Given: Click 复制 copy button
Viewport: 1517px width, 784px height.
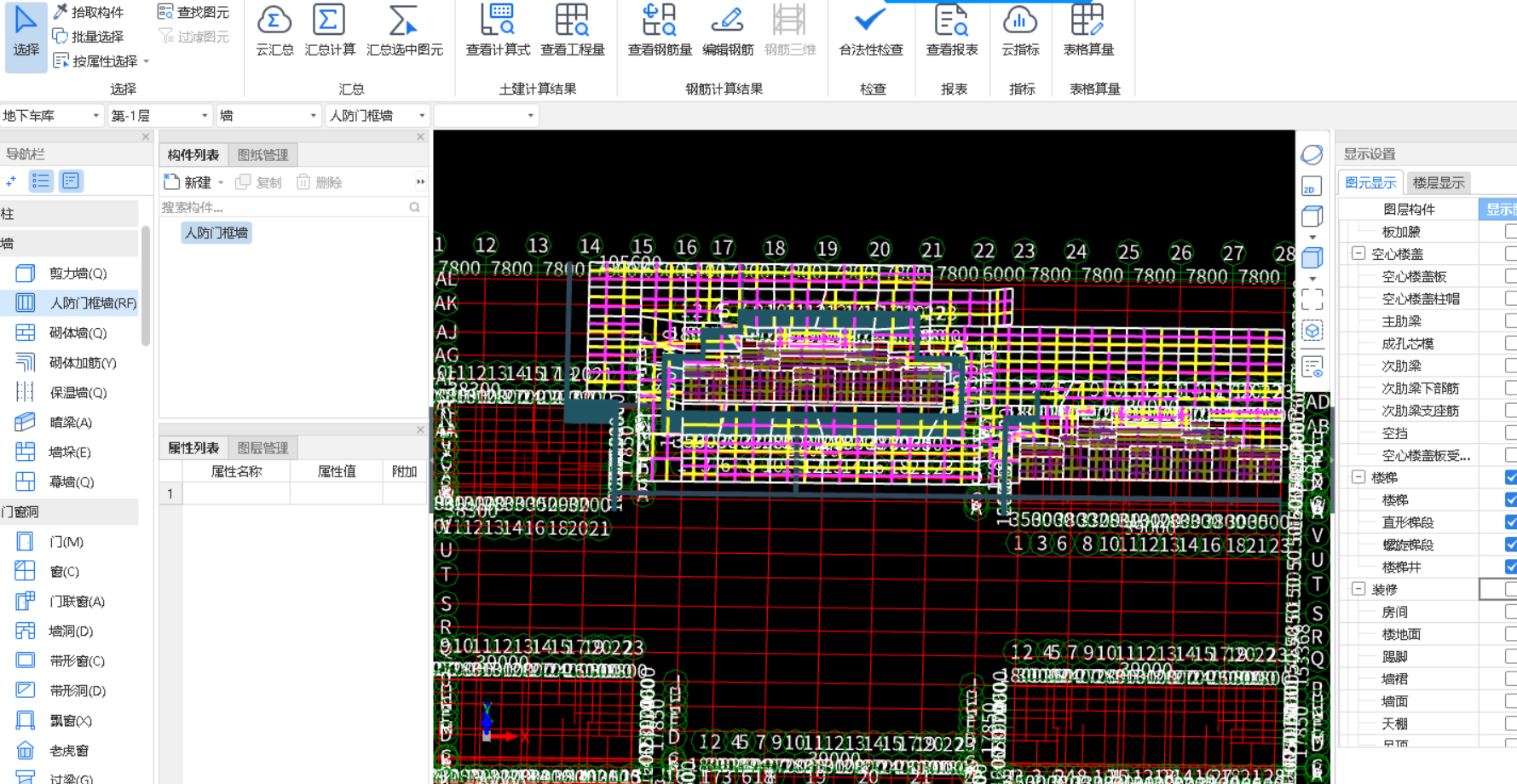Looking at the screenshot, I should 259,182.
